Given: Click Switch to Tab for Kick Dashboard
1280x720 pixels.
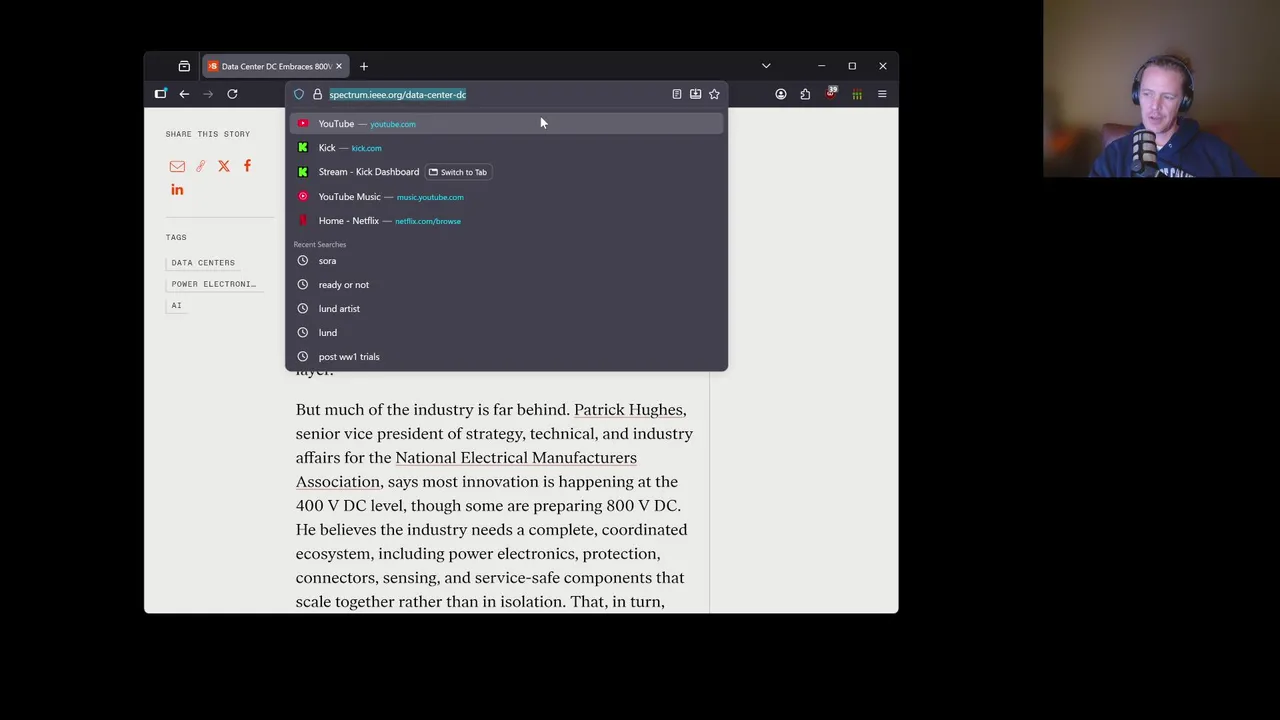Looking at the screenshot, I should 458,172.
